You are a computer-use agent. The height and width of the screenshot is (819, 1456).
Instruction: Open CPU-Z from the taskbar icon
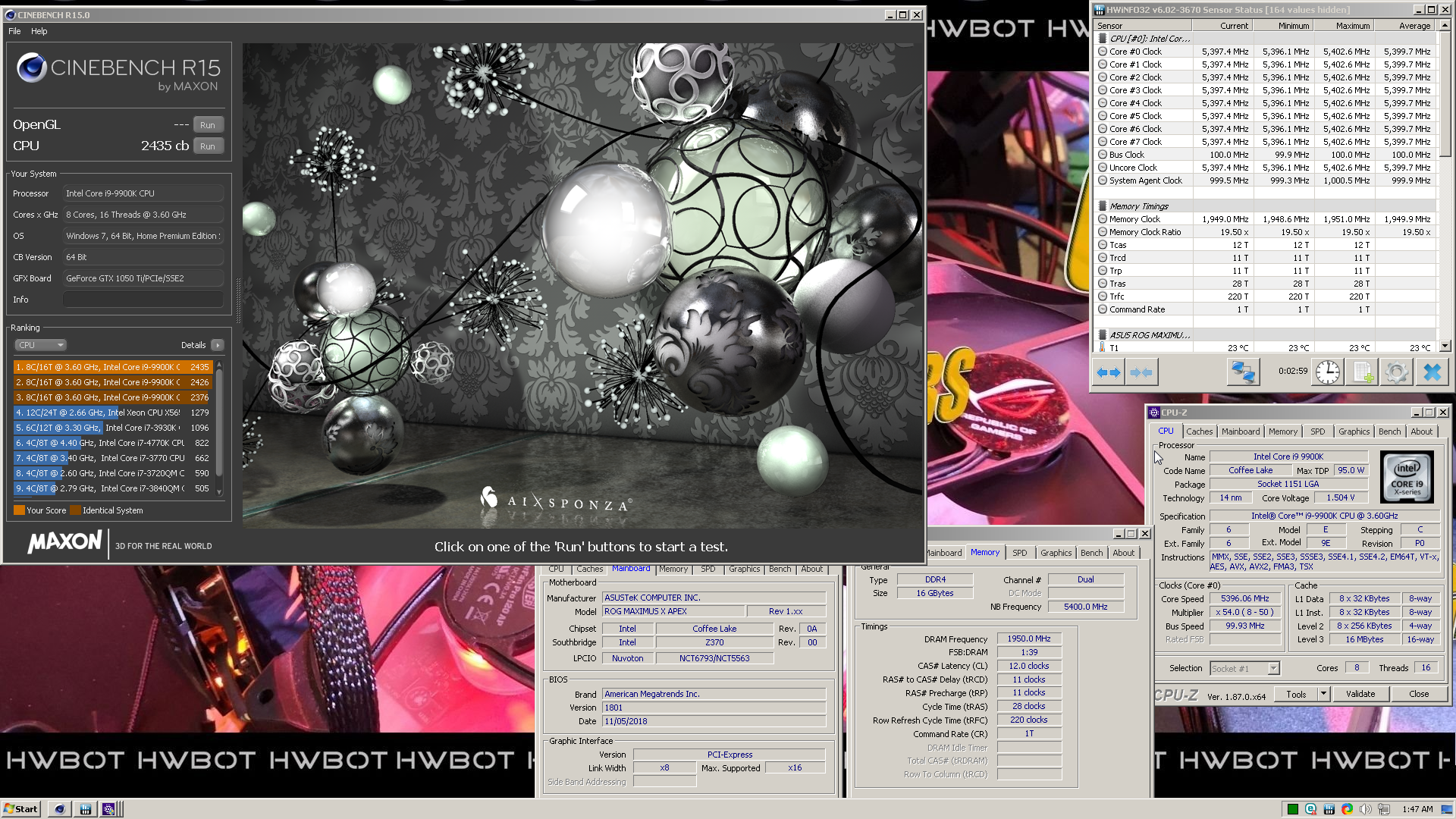[108, 809]
